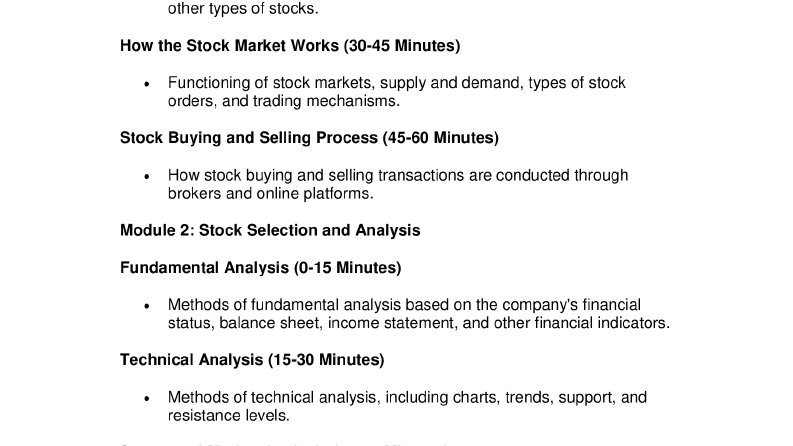This screenshot has width=793, height=446.
Task: Select the 'Technical Analysis (15-30 Minutes)' heading
Action: pyautogui.click(x=252, y=360)
